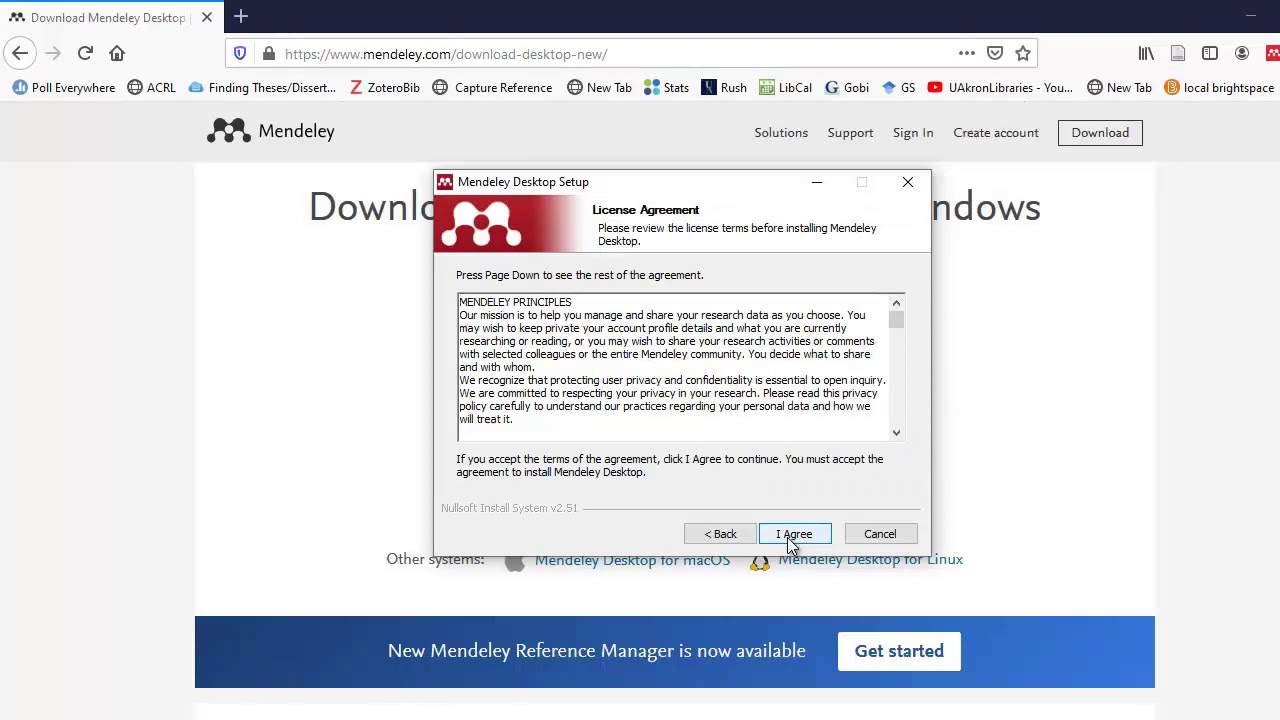Open the Gobi bookmark
The width and height of the screenshot is (1280, 720).
click(847, 88)
